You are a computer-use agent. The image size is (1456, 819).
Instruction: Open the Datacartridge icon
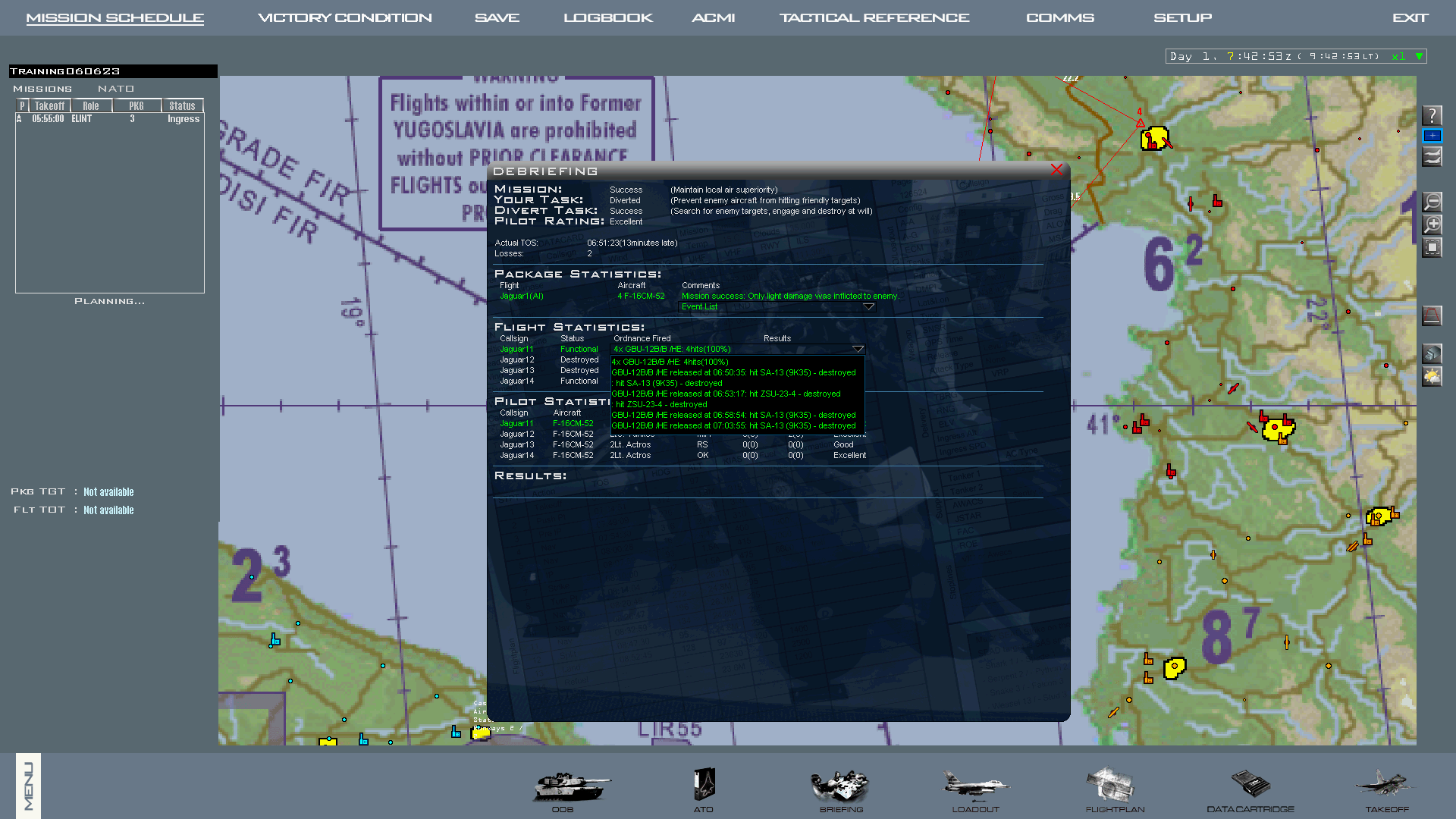tap(1250, 784)
